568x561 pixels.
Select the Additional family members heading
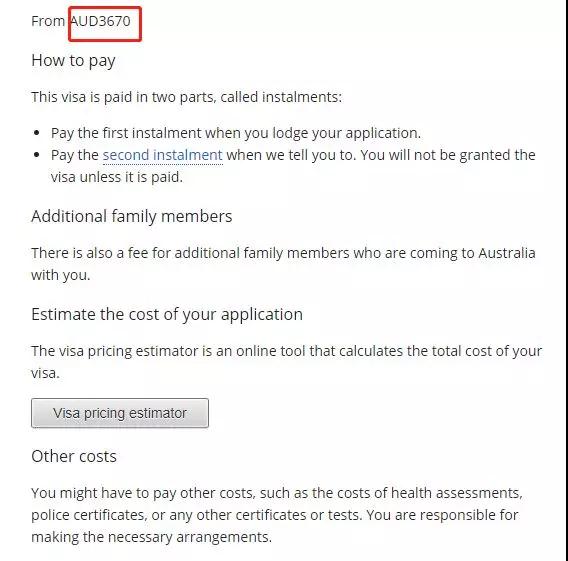(x=131, y=216)
